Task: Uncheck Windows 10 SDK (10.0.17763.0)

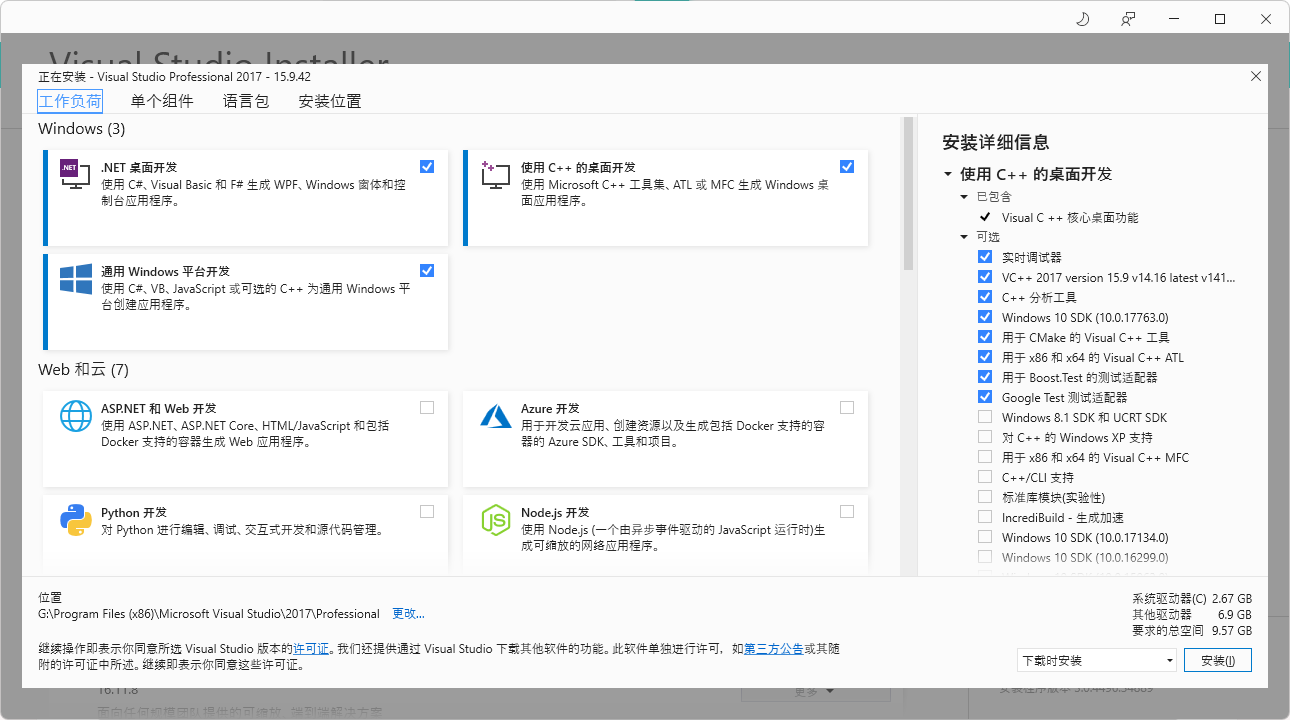Action: pos(985,317)
